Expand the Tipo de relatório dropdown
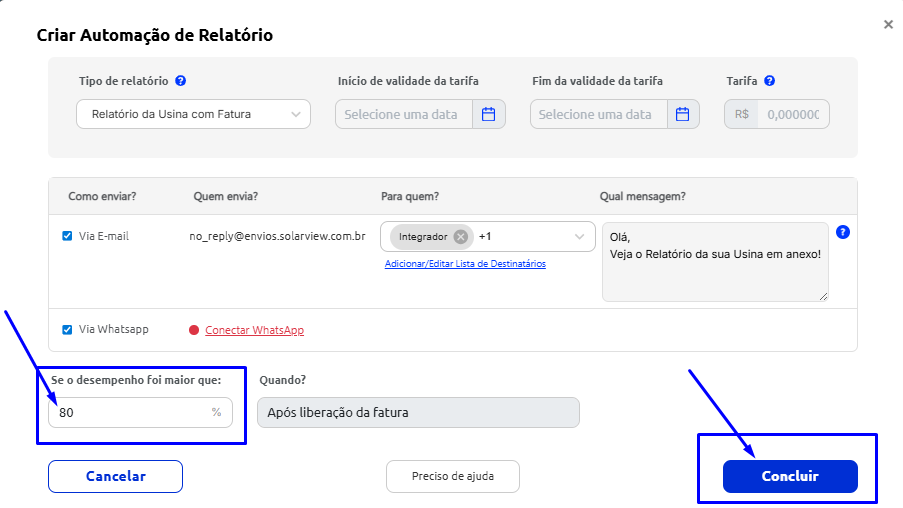This screenshot has height=508, width=903. pos(193,114)
